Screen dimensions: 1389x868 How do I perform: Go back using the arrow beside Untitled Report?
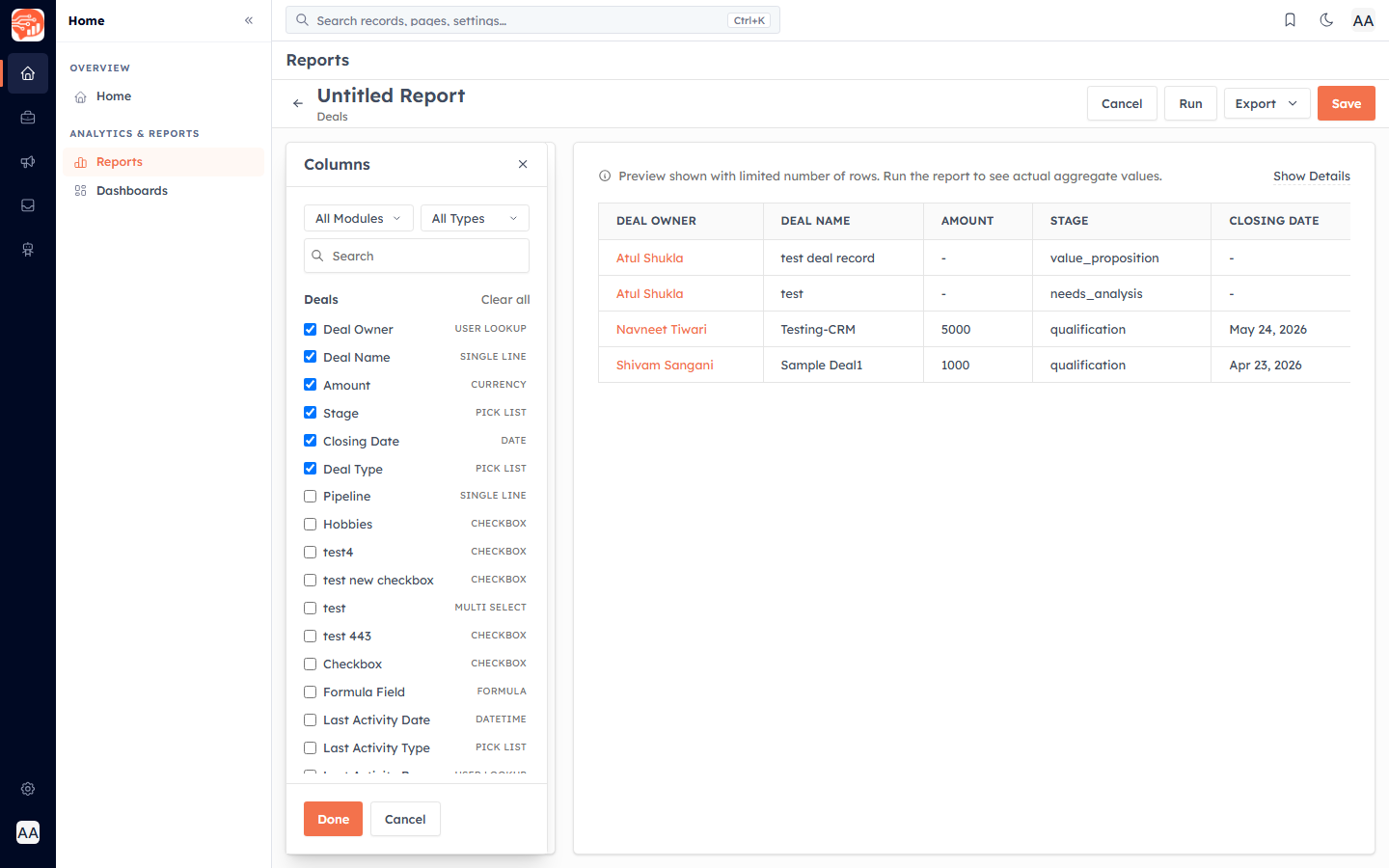point(298,103)
